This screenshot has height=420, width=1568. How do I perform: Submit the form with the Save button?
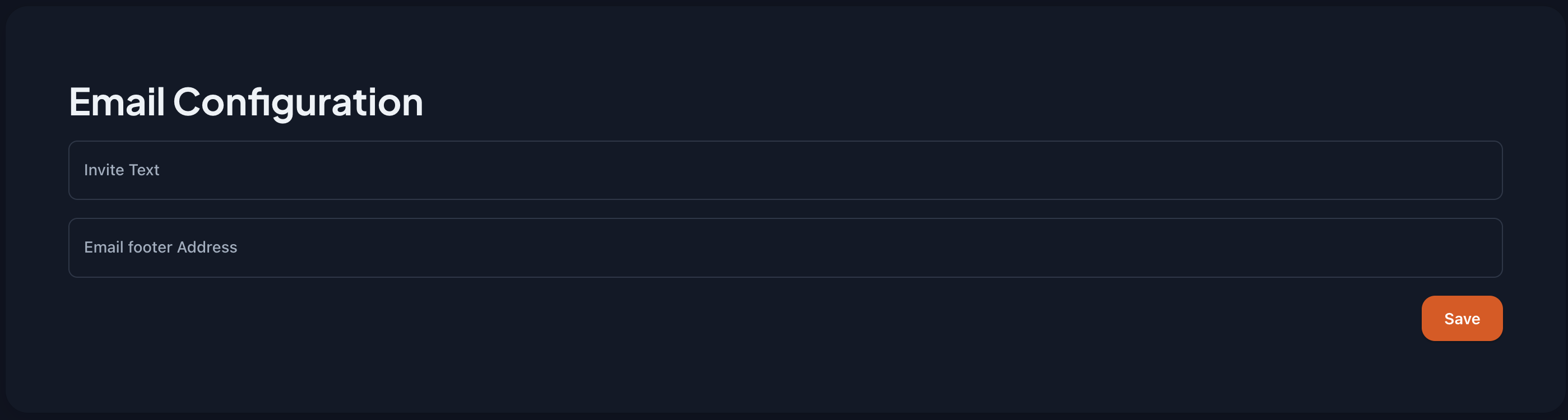click(1462, 318)
